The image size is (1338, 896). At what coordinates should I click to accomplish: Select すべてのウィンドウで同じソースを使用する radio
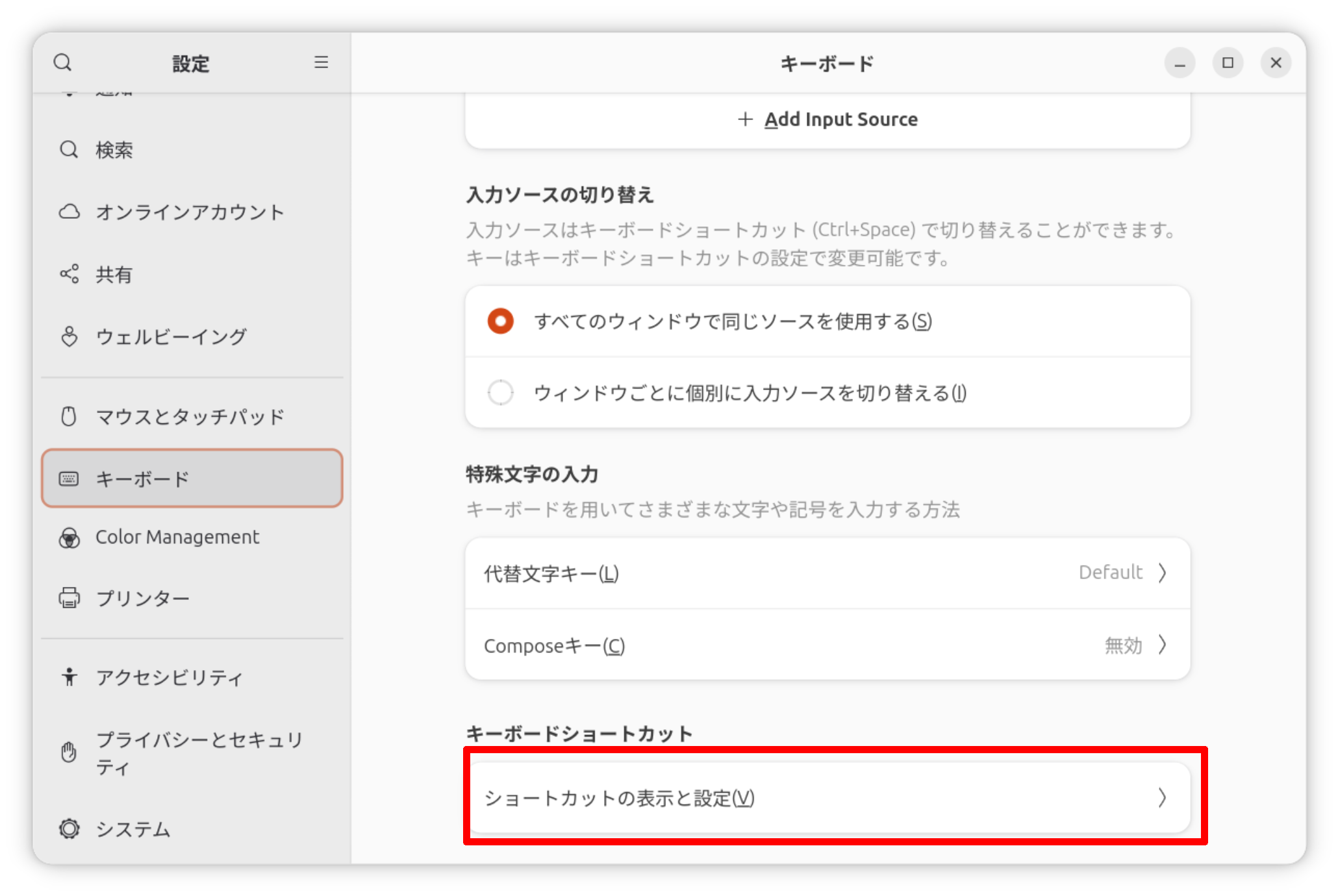pyautogui.click(x=501, y=321)
